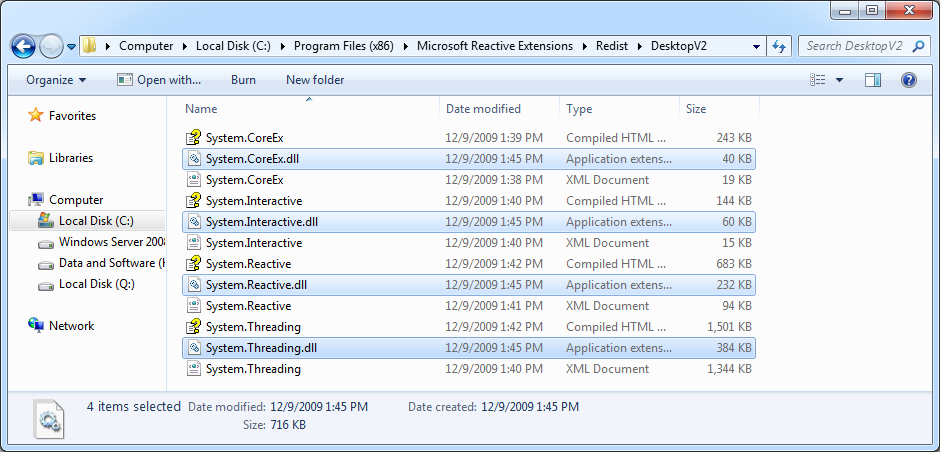
Task: Click the details pane file thumbnail icon
Action: [x=48, y=417]
